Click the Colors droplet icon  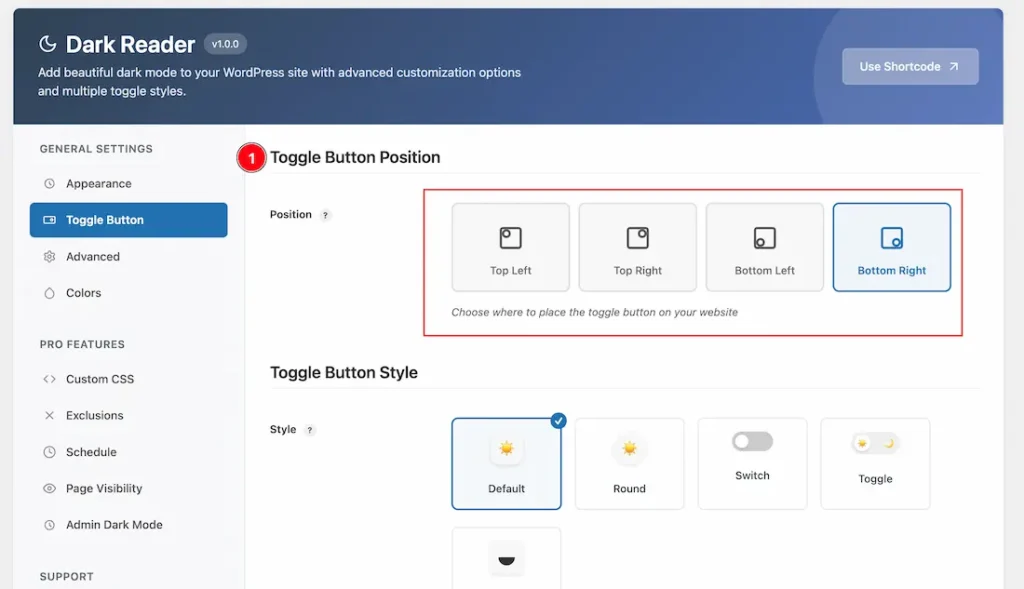coord(50,293)
